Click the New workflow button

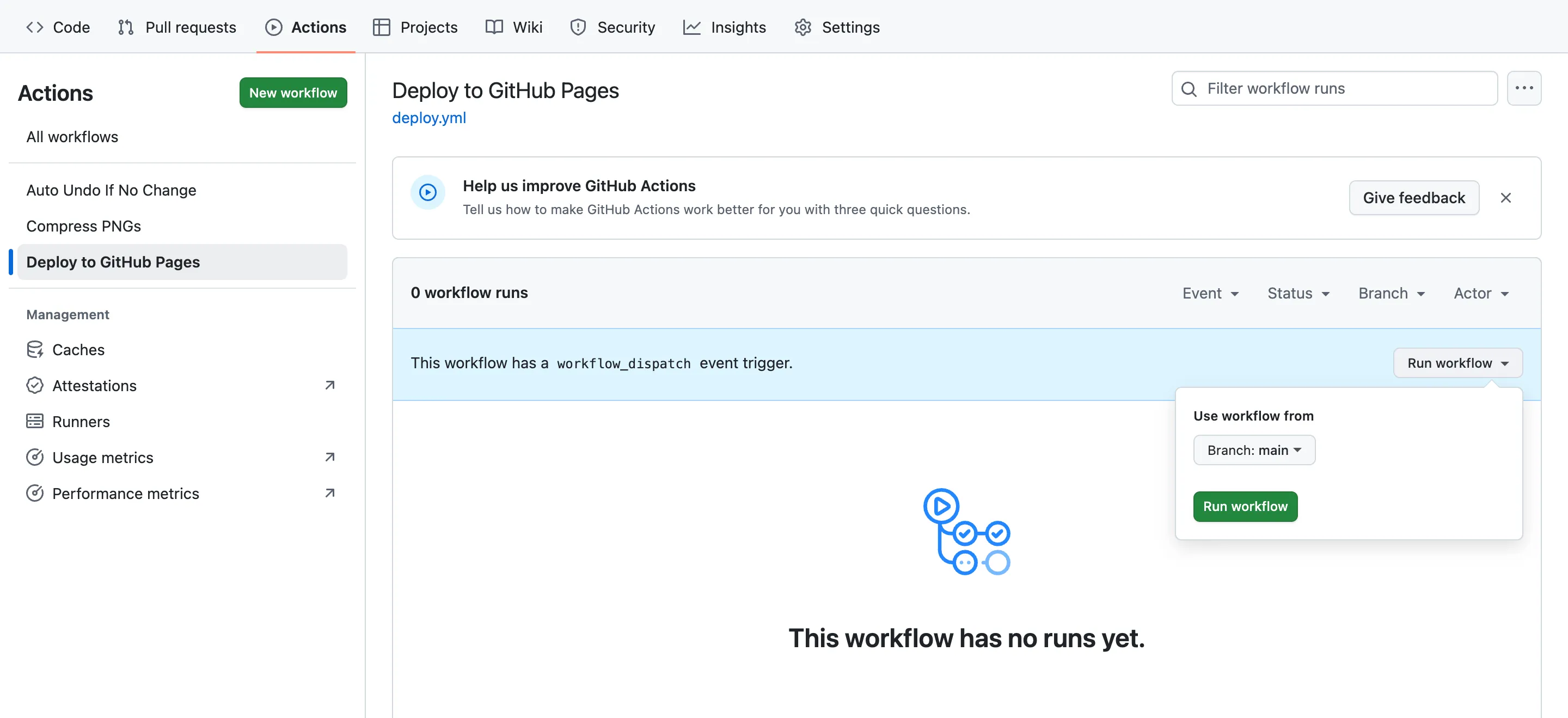293,93
